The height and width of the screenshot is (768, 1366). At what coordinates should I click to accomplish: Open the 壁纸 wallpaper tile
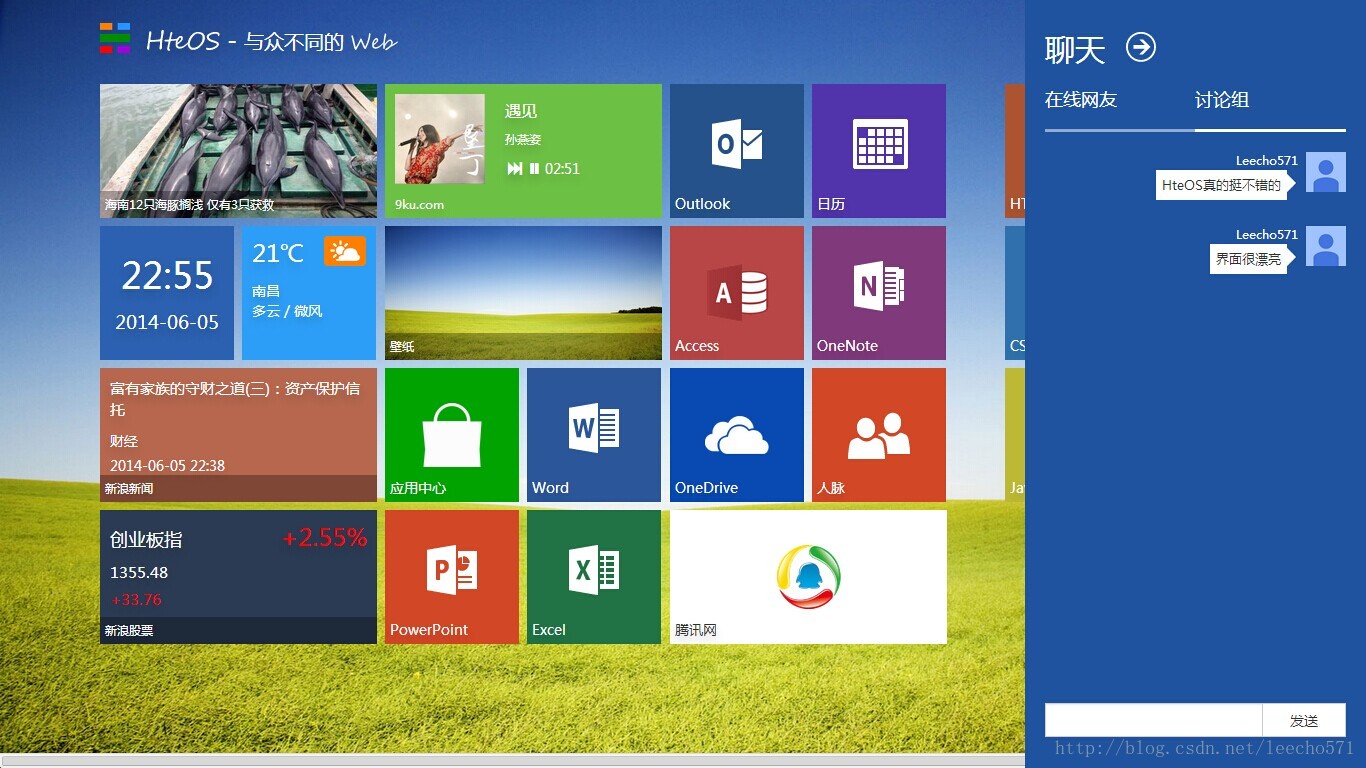[523, 293]
